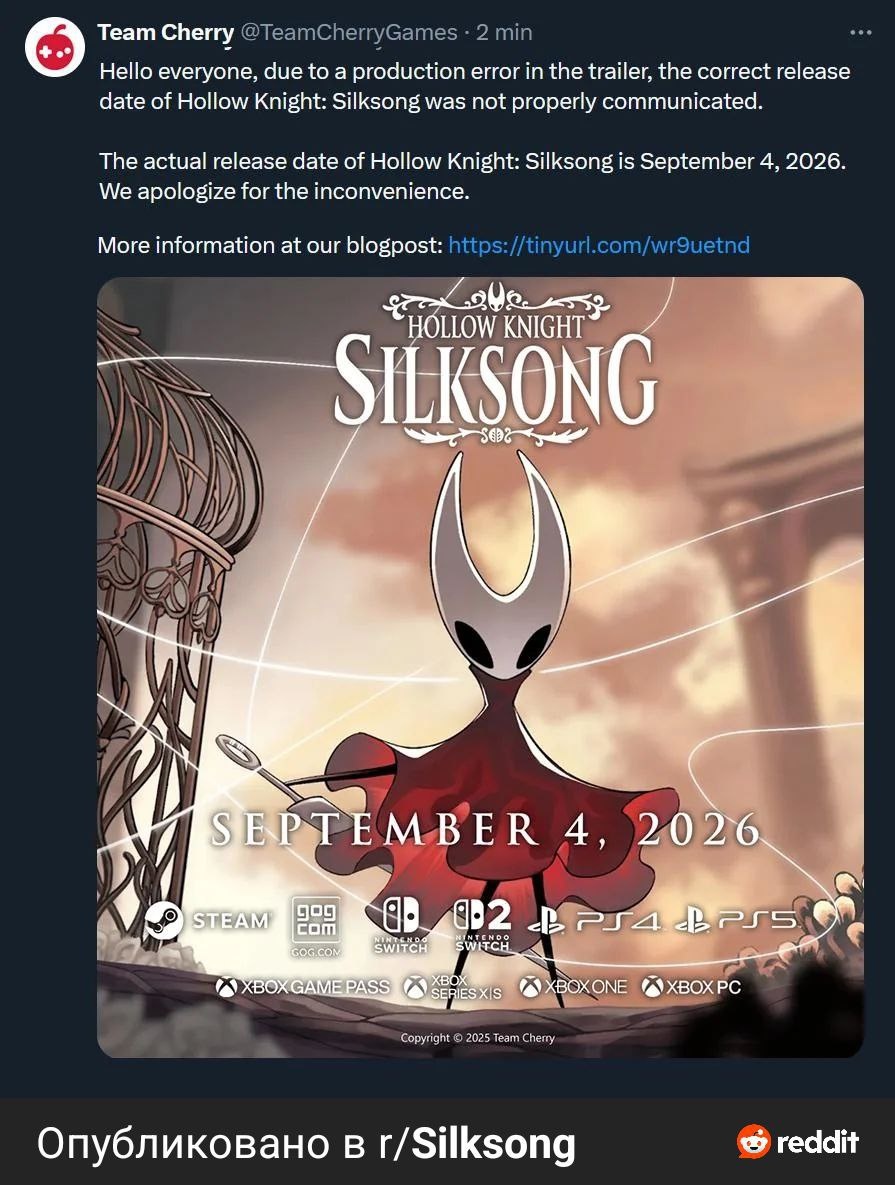895x1185 pixels.
Task: Follow the tinyurl.com blogpost link
Action: (x=599, y=245)
